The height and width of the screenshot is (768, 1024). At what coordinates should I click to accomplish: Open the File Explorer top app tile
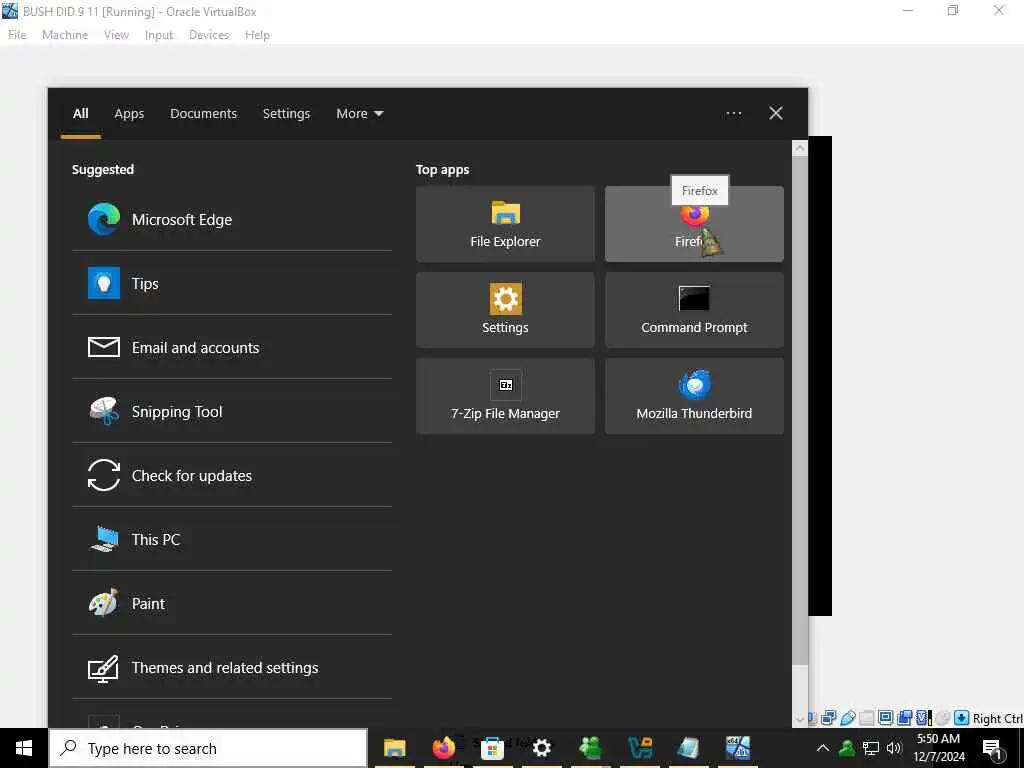(505, 224)
